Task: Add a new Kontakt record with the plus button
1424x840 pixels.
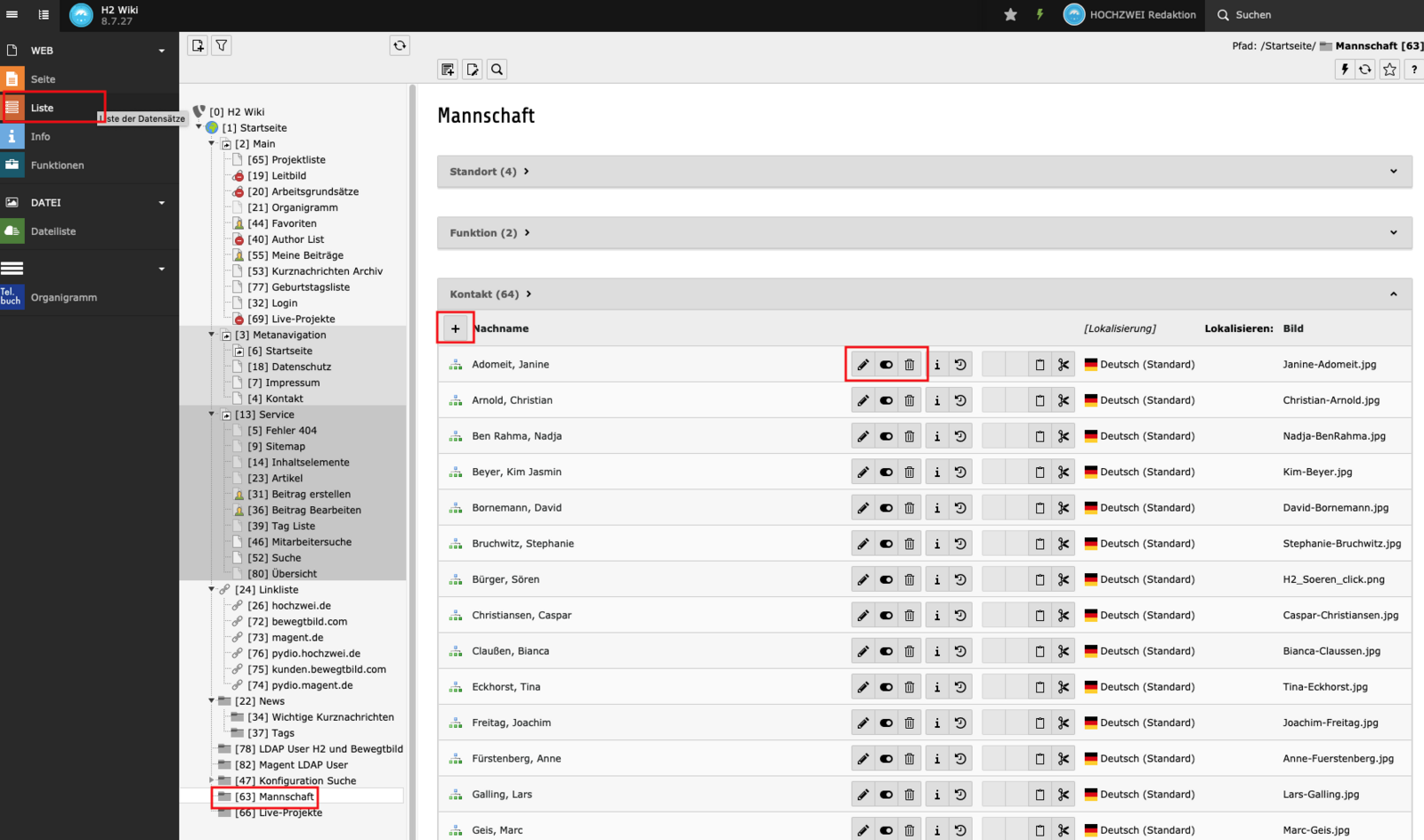Action: click(456, 328)
